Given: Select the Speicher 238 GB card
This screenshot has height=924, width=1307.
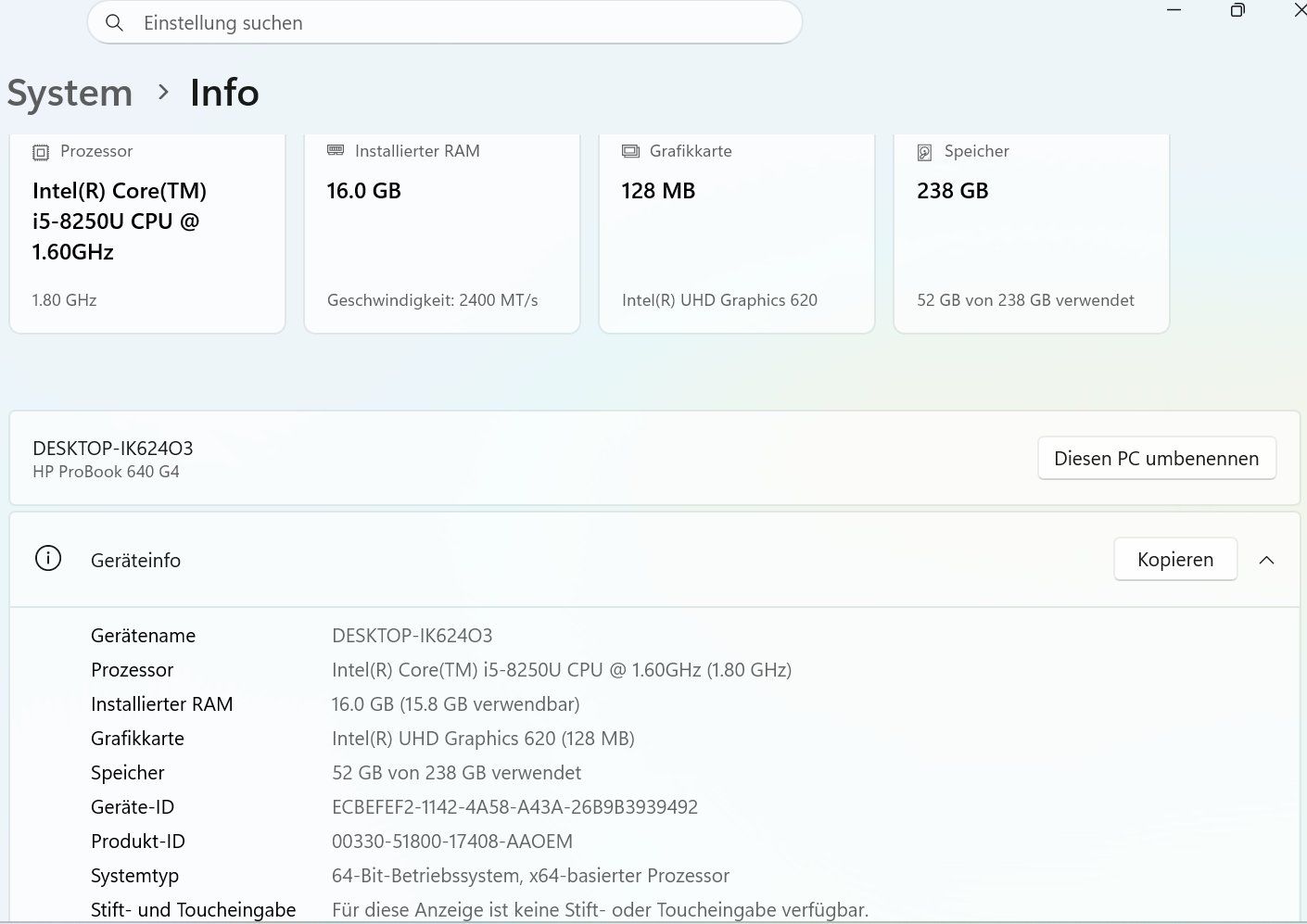Looking at the screenshot, I should tap(1032, 234).
